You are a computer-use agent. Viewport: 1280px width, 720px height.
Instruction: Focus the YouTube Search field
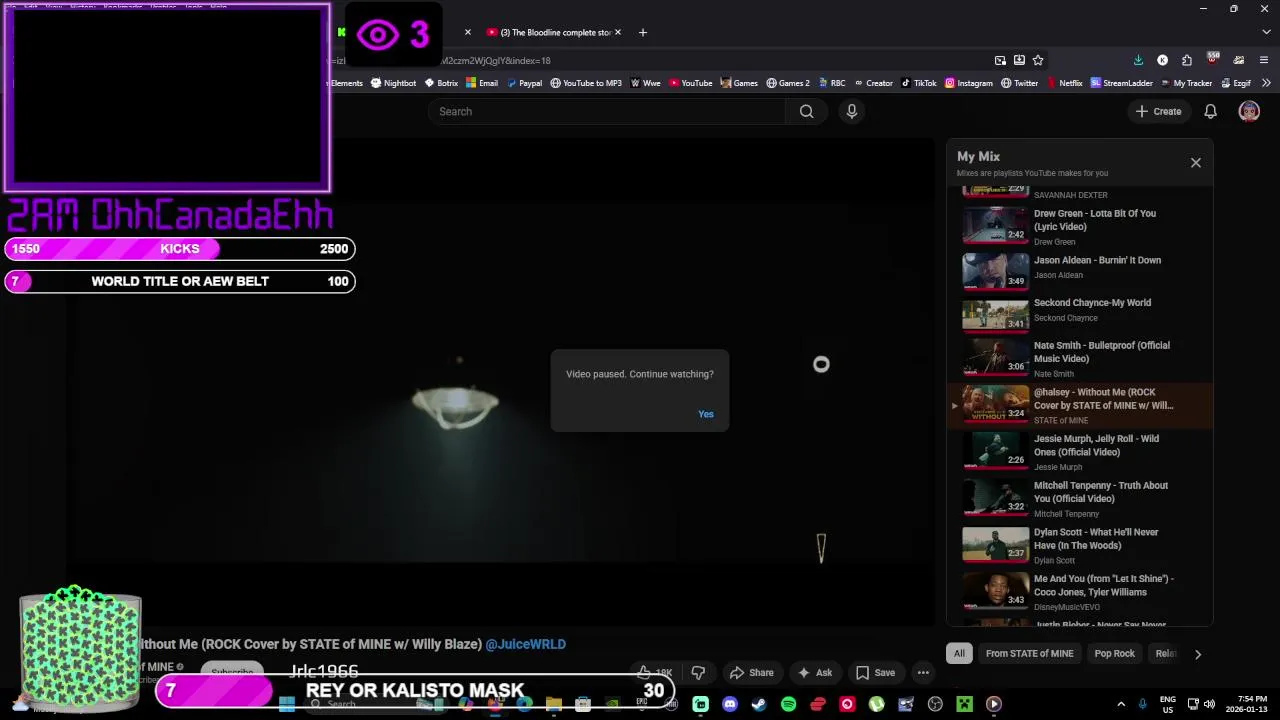point(608,112)
